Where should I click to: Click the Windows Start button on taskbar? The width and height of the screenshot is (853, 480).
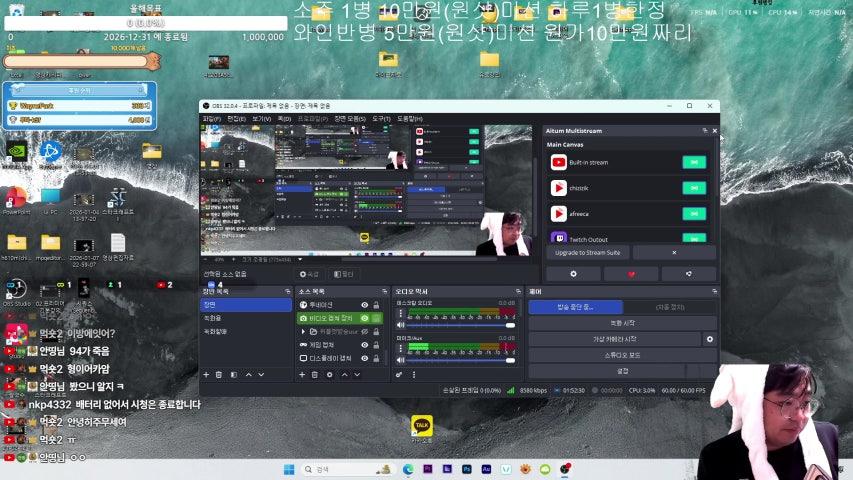coord(287,468)
